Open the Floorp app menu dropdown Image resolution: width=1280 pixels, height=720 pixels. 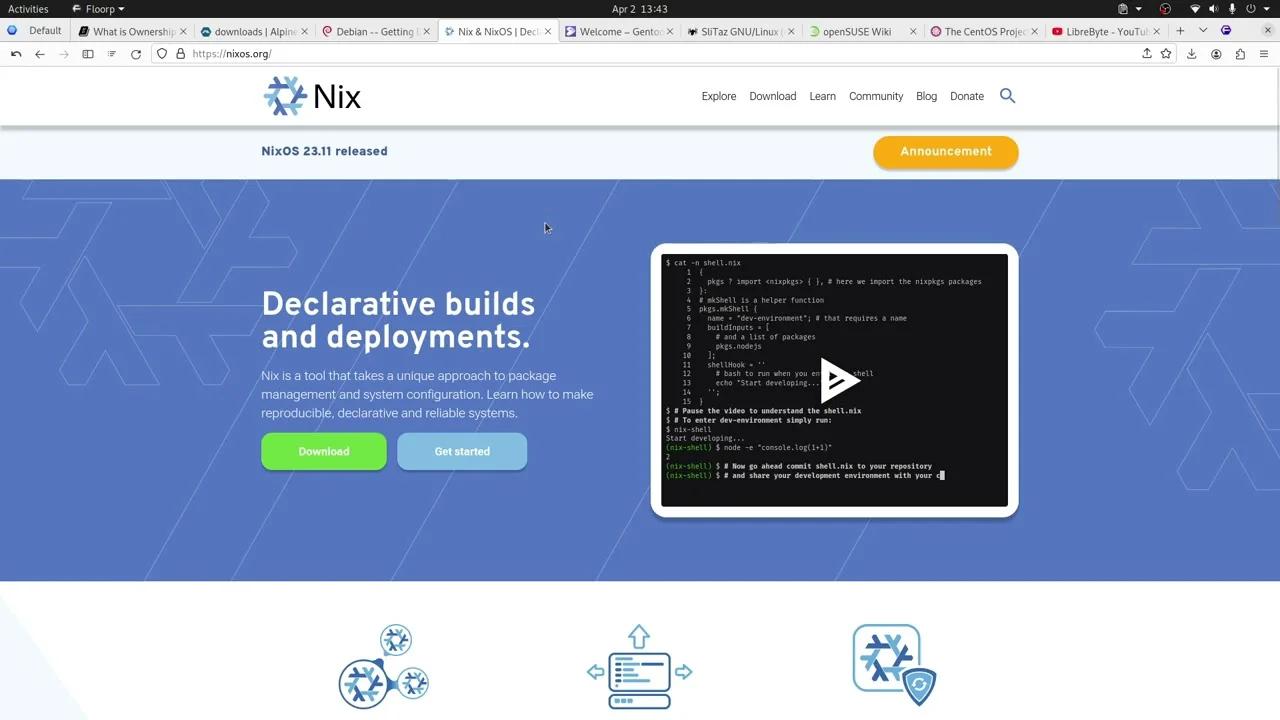click(99, 9)
